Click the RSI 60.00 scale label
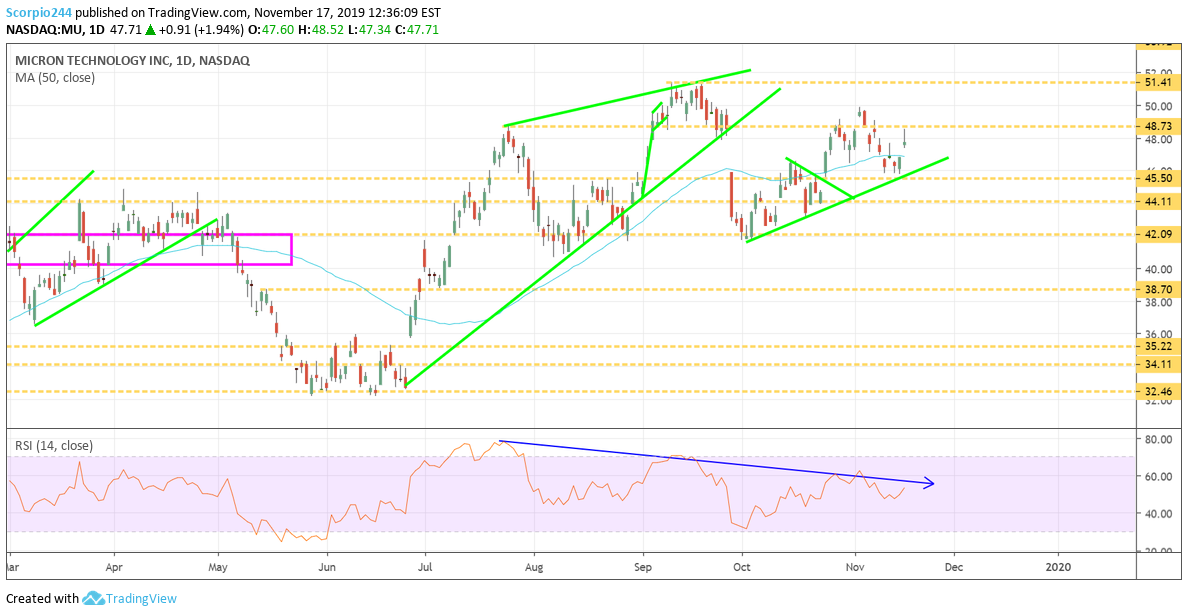 (x=1158, y=477)
